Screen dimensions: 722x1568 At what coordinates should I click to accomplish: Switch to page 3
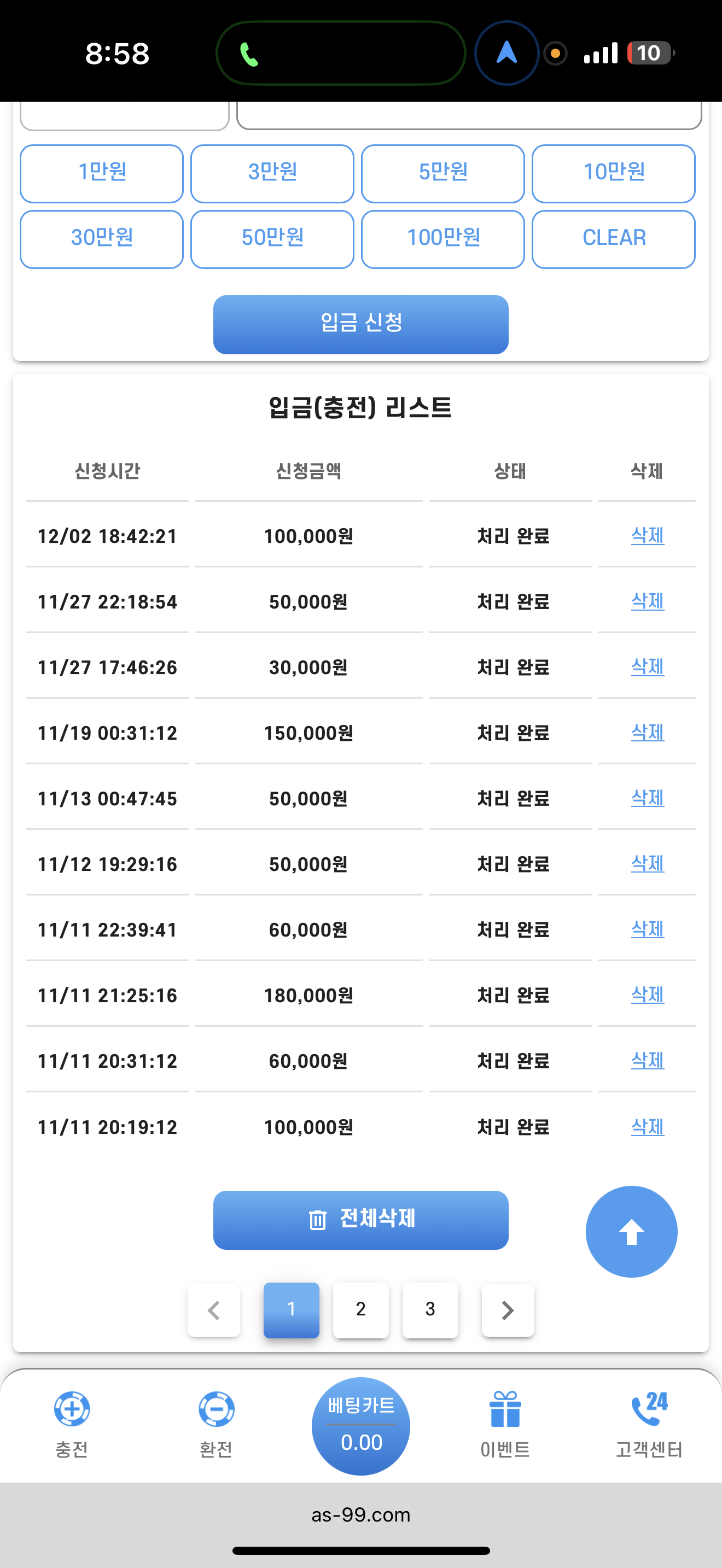coord(430,1310)
